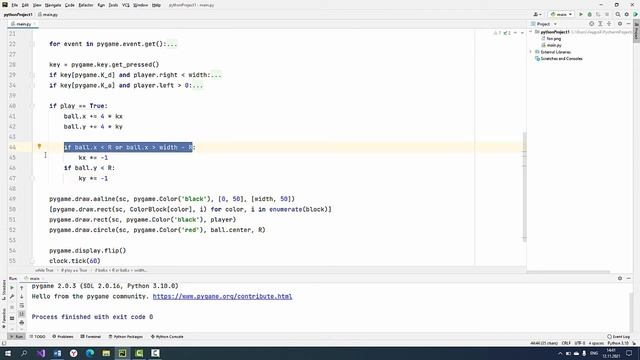Image resolution: width=640 pixels, height=360 pixels.
Task: Select main.py in the Project tree
Action: pyautogui.click(x=554, y=45)
